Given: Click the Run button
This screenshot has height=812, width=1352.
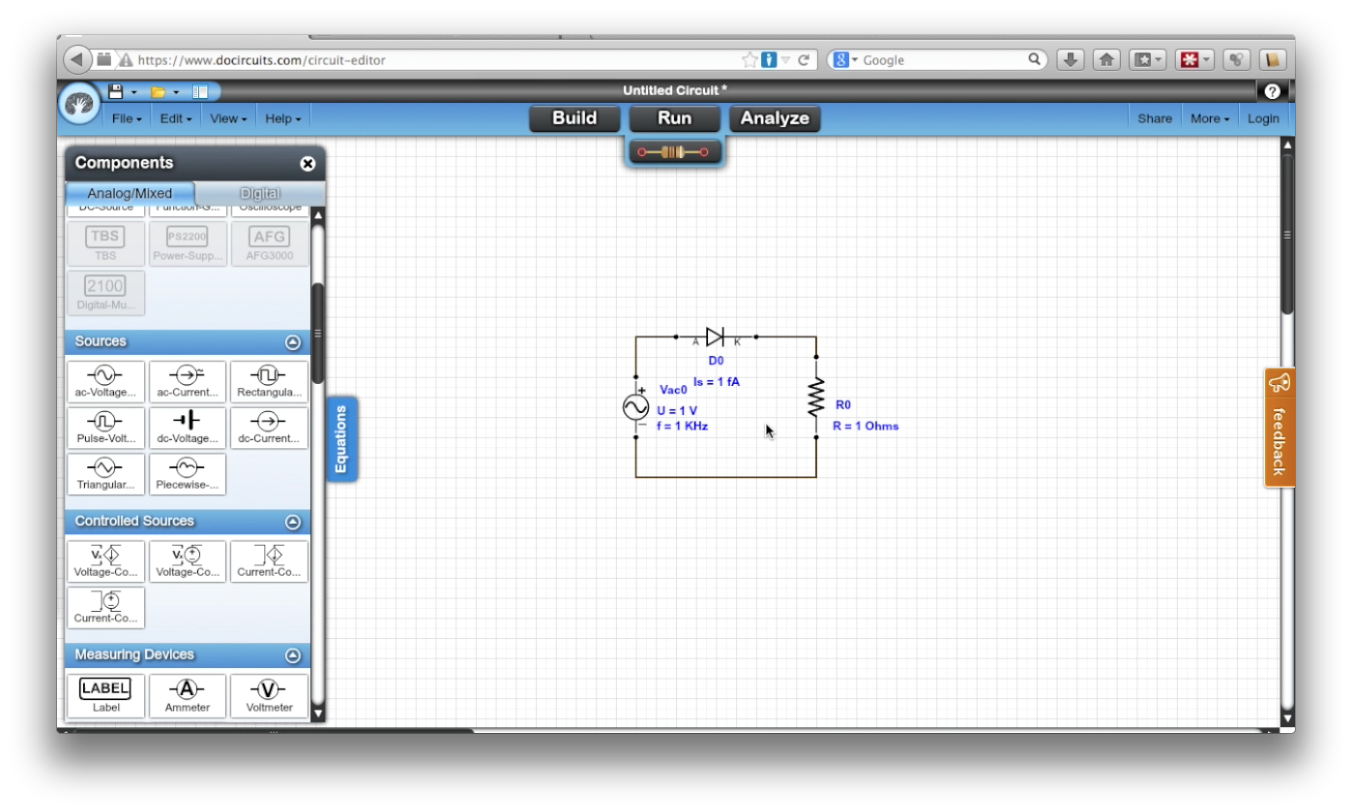Looking at the screenshot, I should (x=675, y=118).
